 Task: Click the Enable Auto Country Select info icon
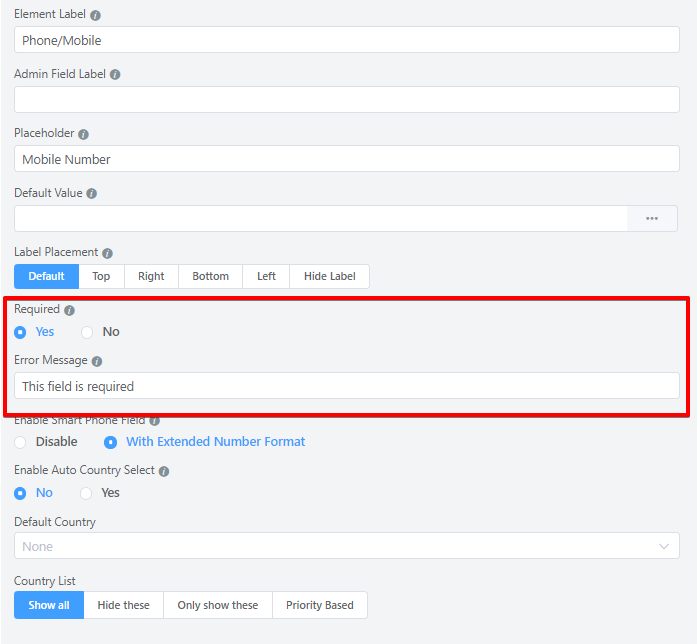pyautogui.click(x=164, y=471)
